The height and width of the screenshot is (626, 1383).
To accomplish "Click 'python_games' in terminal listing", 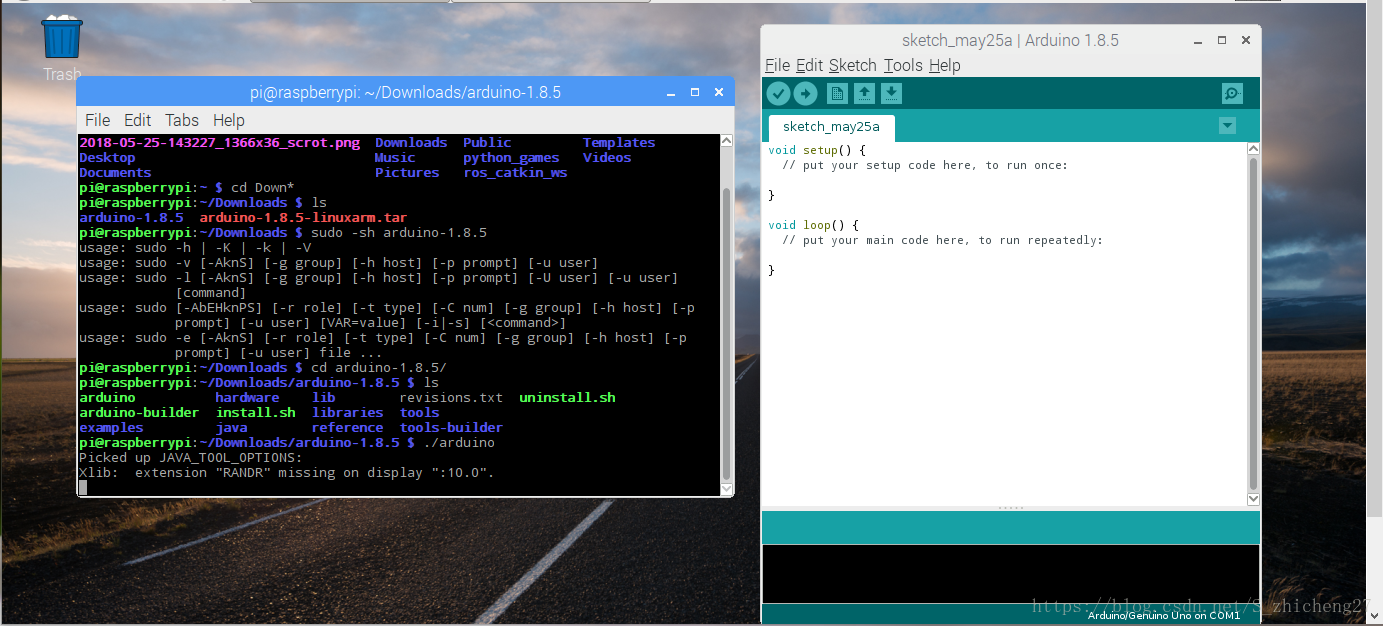I will 511,157.
